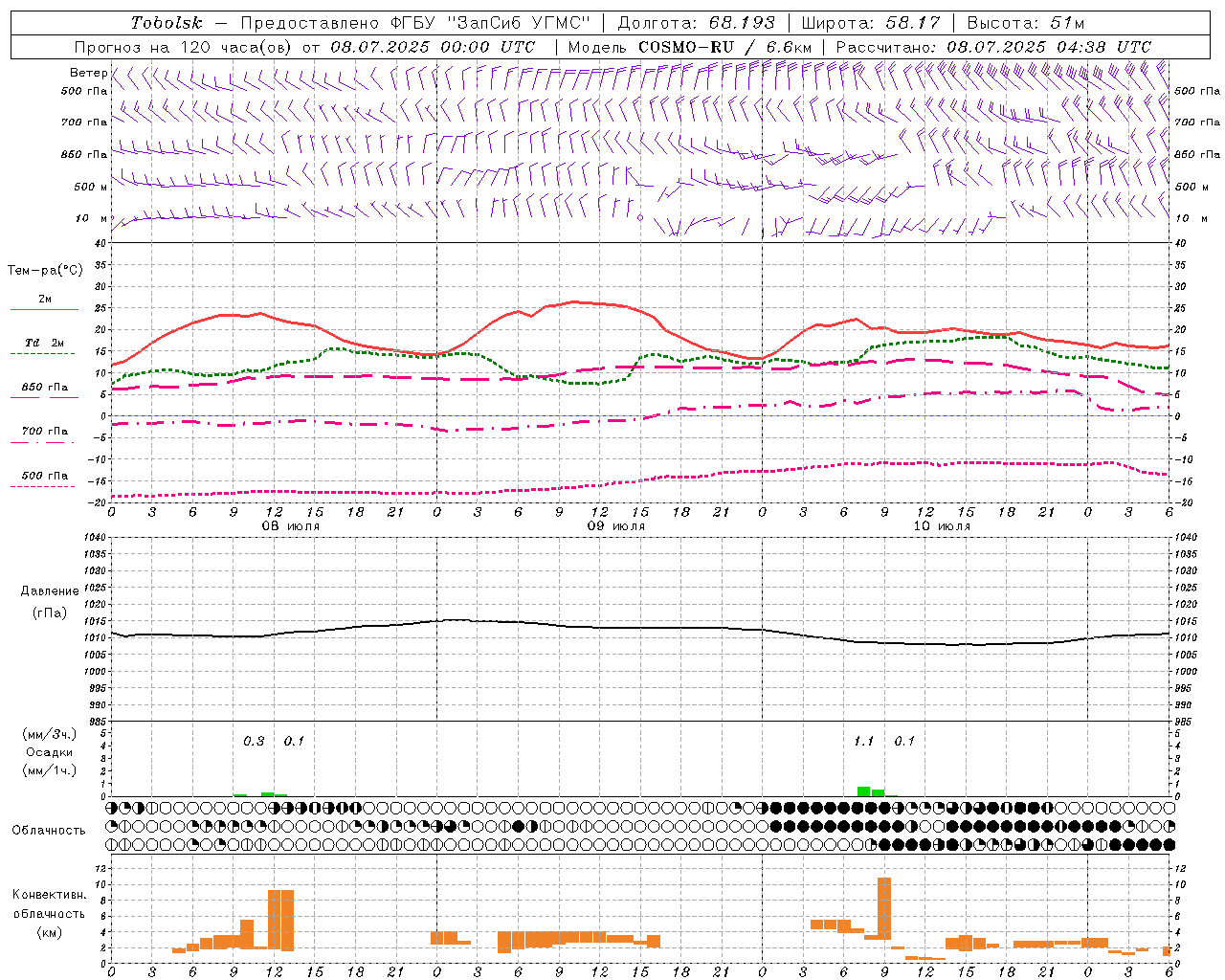Click the latitude value Широта: 58.17

pos(871,23)
